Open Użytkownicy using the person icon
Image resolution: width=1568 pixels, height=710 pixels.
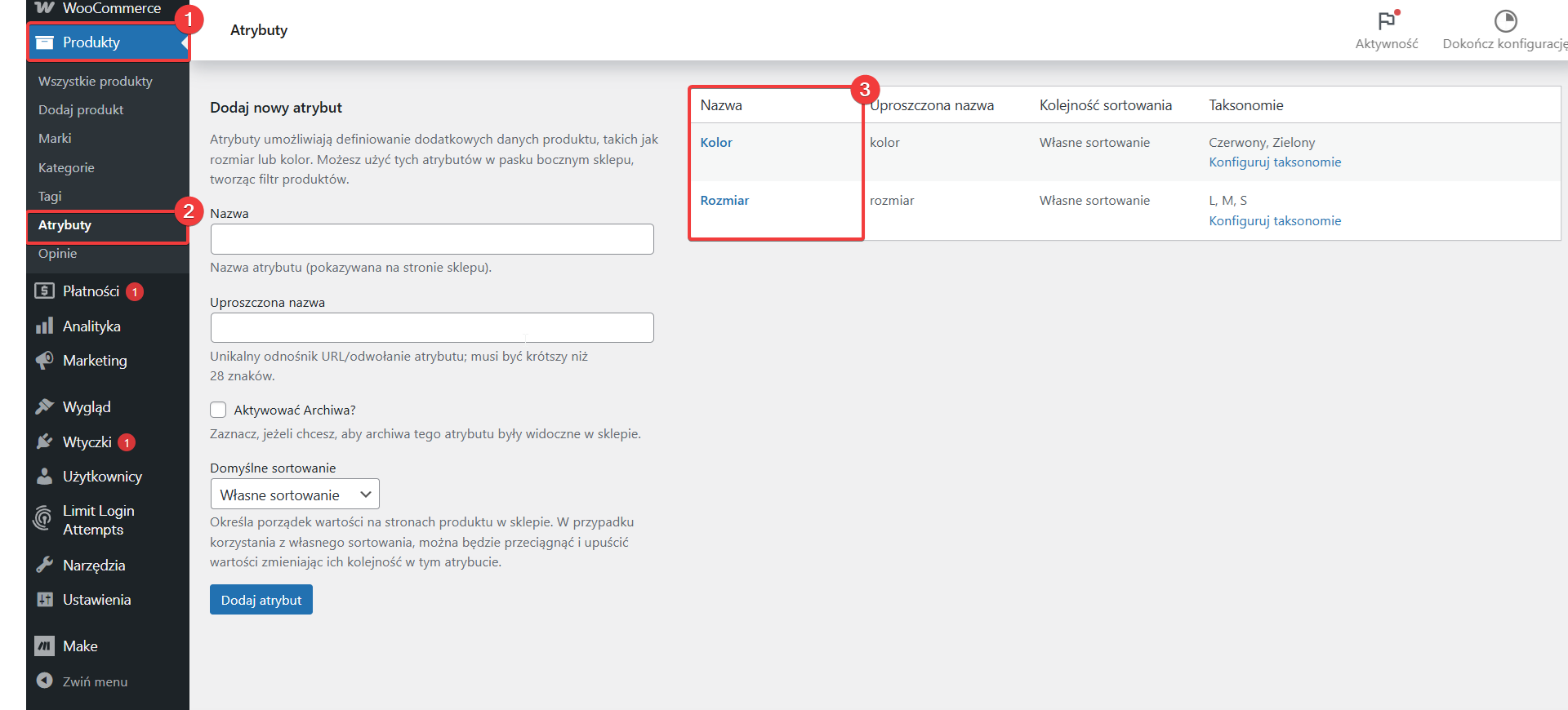pos(44,477)
